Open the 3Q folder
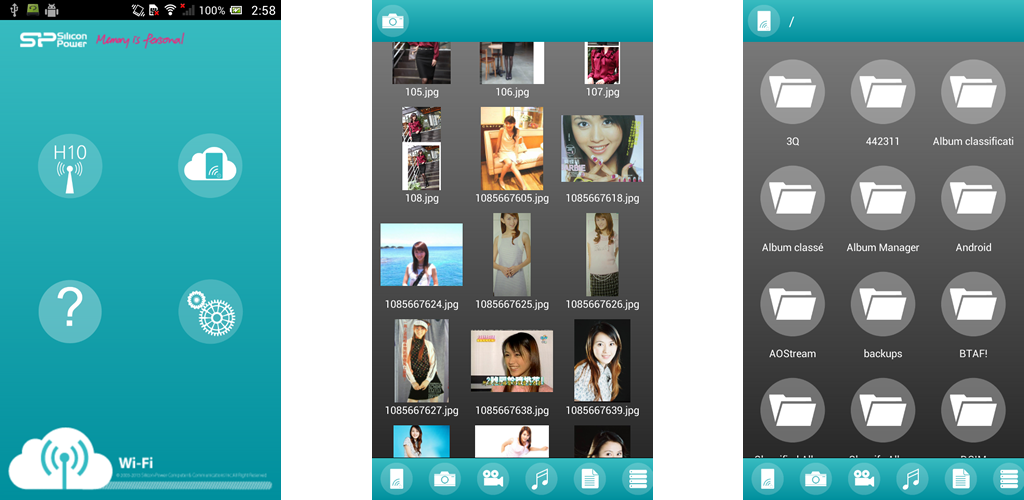The image size is (1024, 500). [x=793, y=92]
